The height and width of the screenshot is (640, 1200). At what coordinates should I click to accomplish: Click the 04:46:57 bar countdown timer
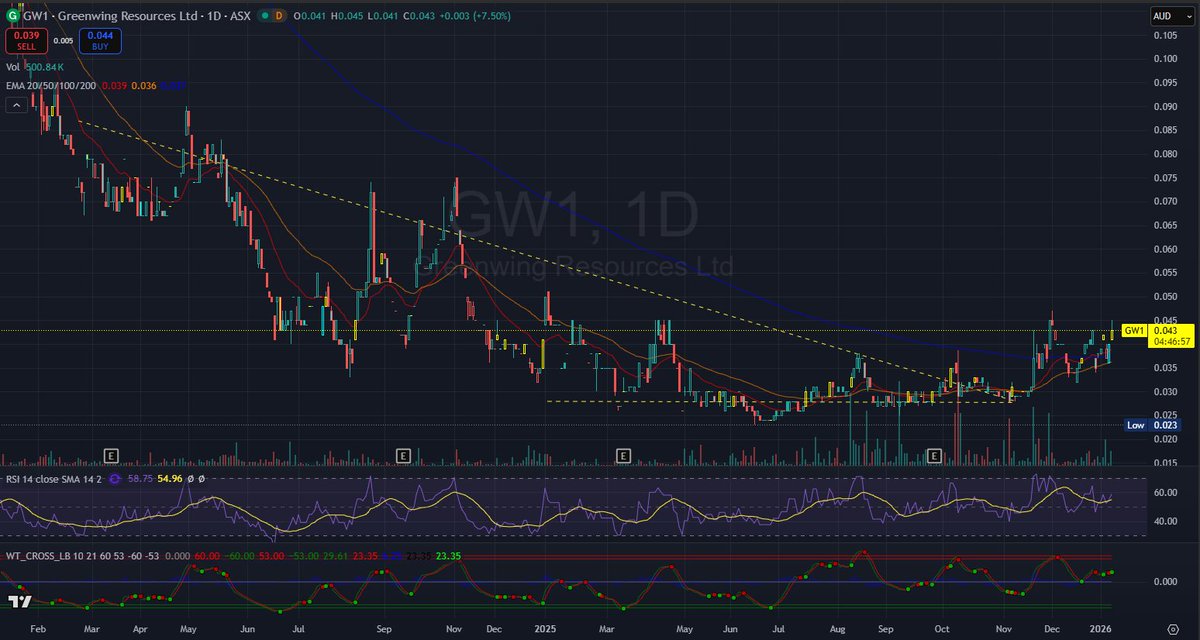click(x=1171, y=341)
